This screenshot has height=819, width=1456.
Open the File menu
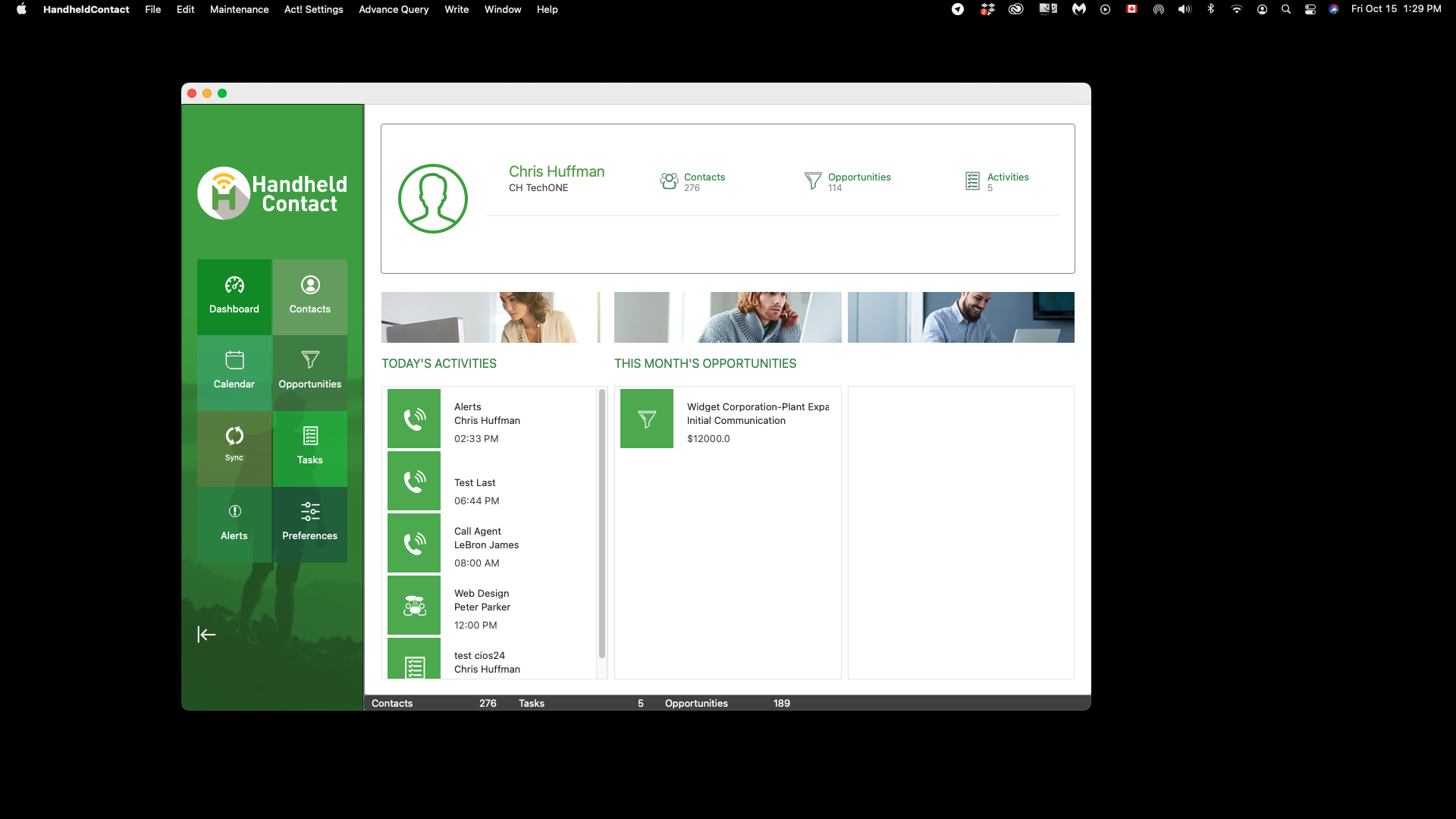click(153, 9)
